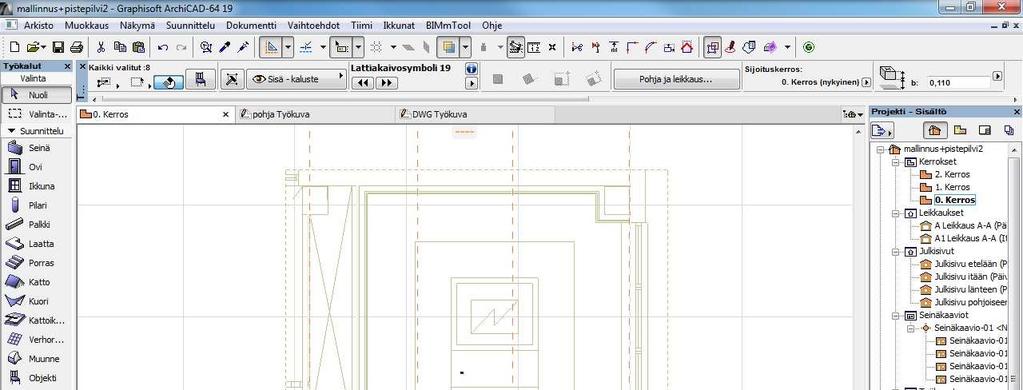Click the Find and Select icon
Viewport: 1023px width, 390px height.
point(206,47)
